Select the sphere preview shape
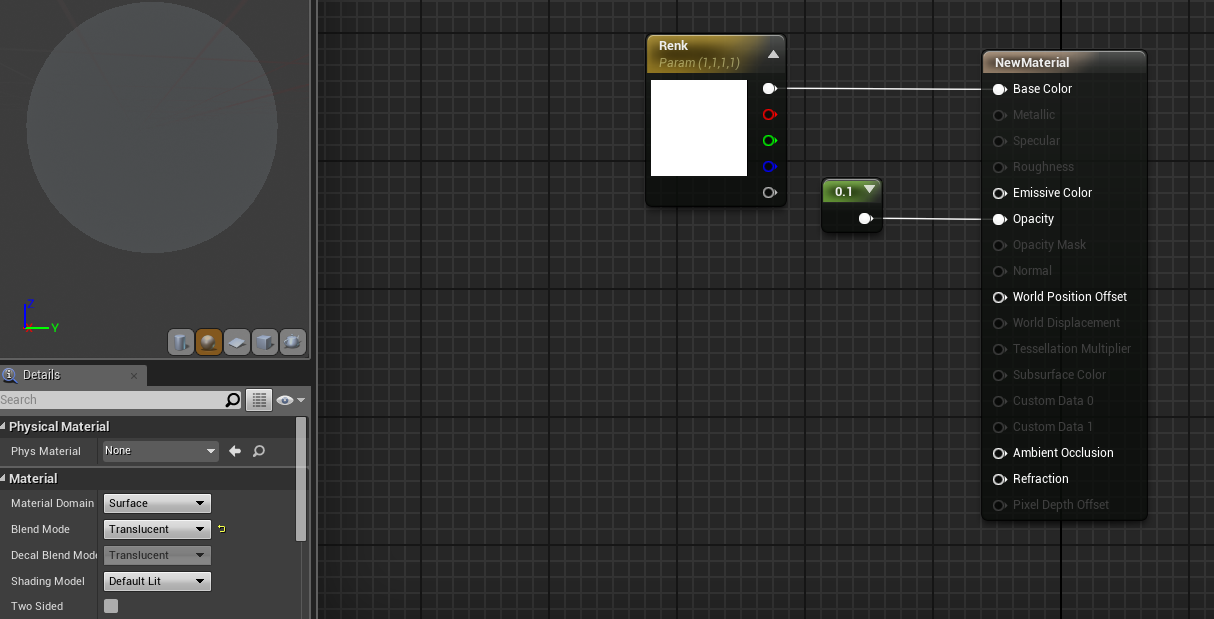 [209, 343]
